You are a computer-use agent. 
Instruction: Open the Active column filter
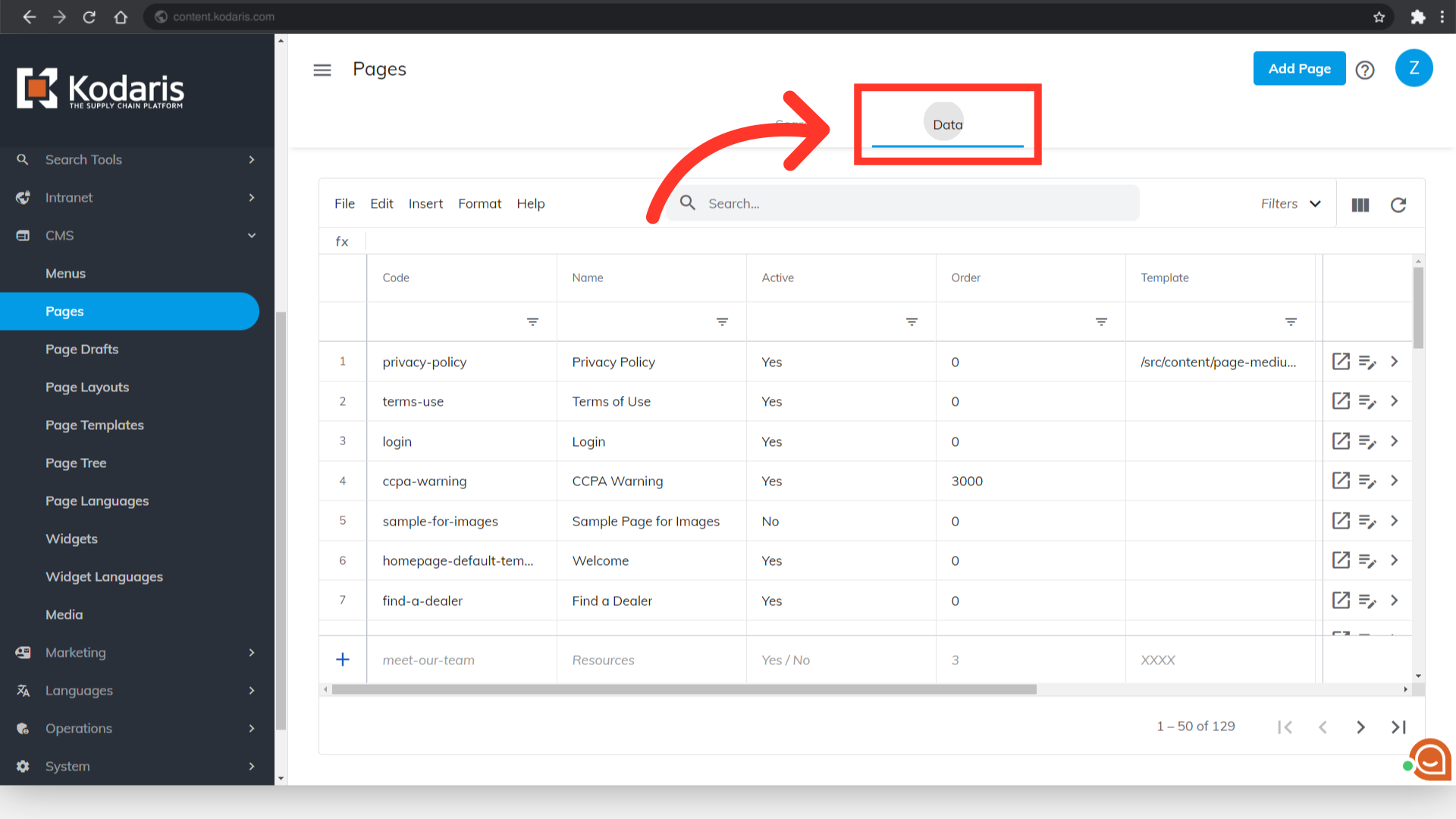click(912, 322)
